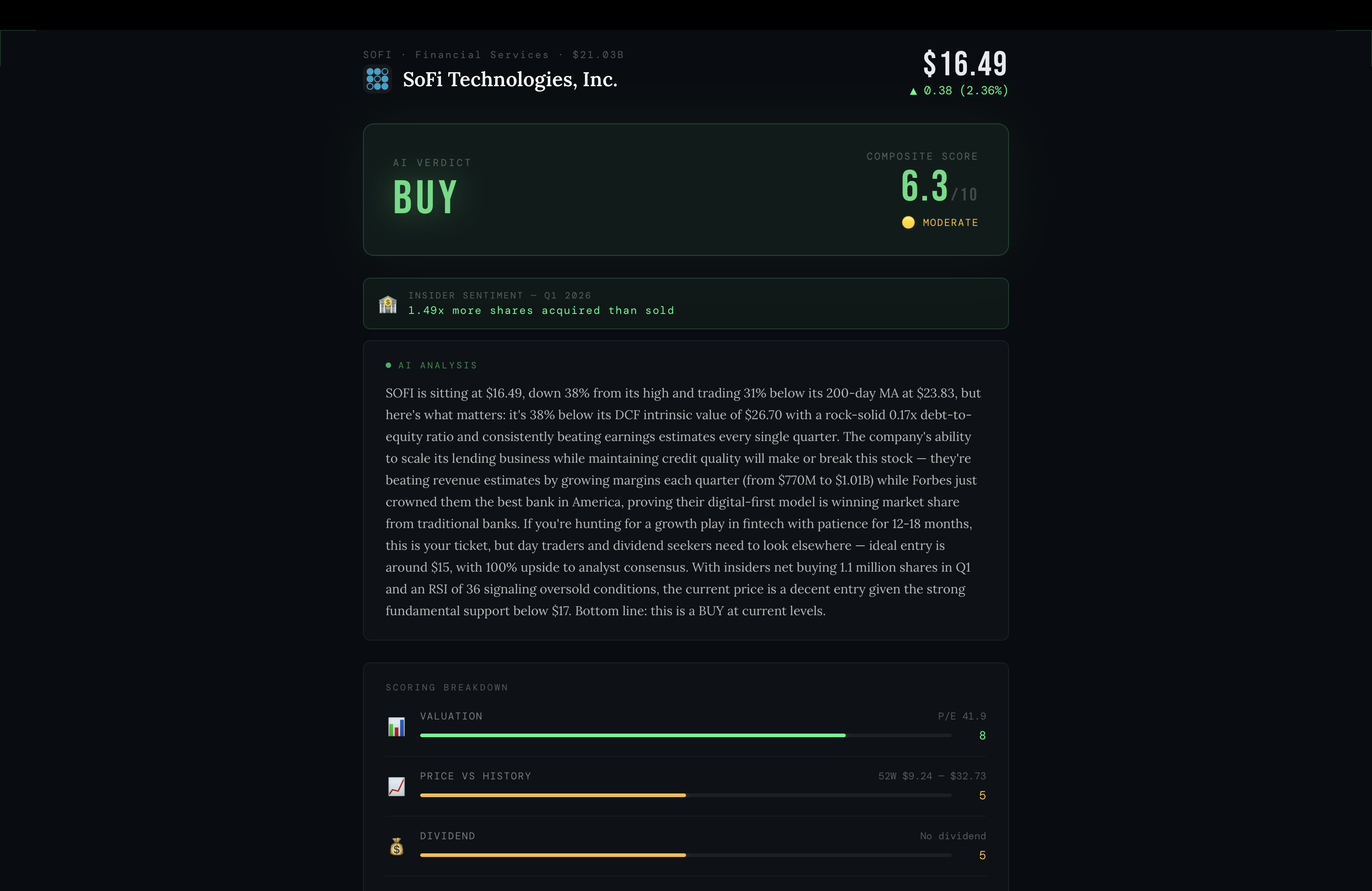1372x891 pixels.
Task: Click the 1.49x shares acquired link
Action: point(541,310)
